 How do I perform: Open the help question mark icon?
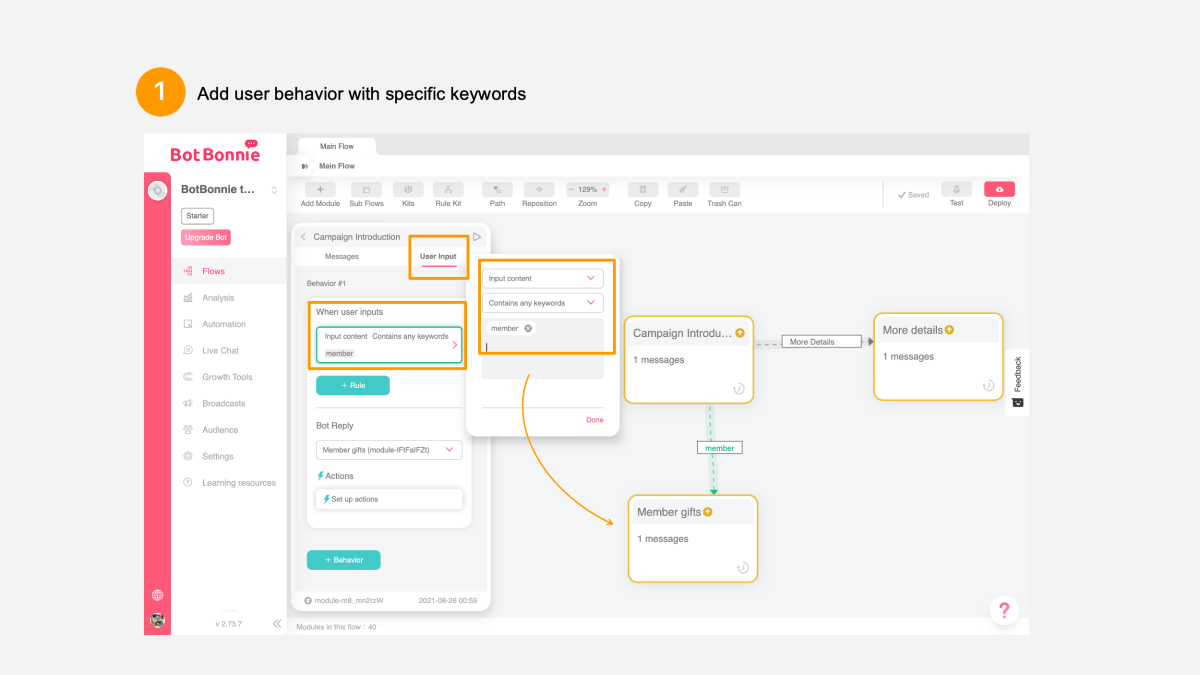tap(1004, 610)
